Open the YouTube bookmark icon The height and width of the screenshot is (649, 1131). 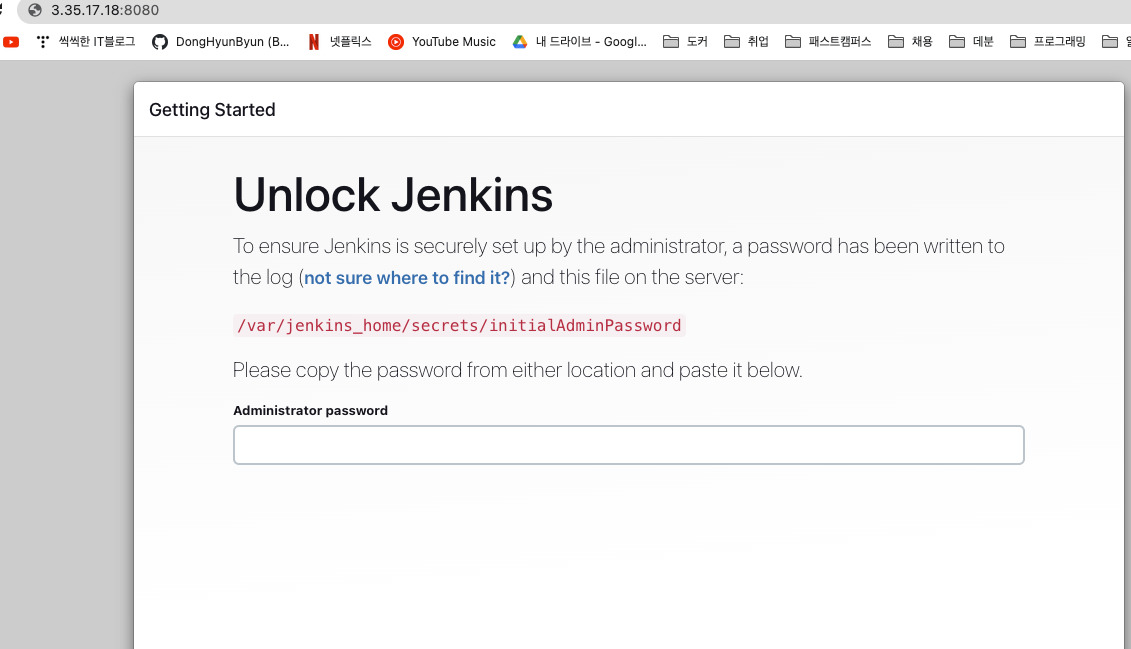click(x=11, y=42)
